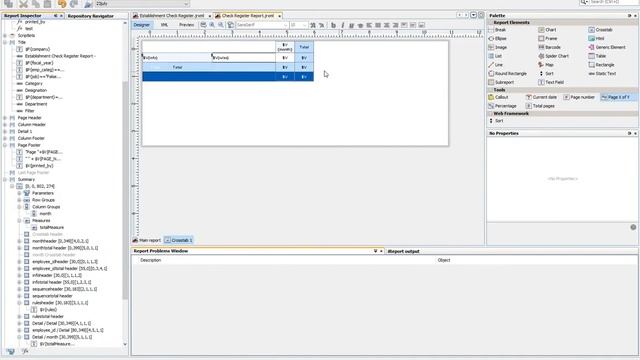Select the Break element in the palette
The height and width of the screenshot is (360, 640).
pos(497,30)
